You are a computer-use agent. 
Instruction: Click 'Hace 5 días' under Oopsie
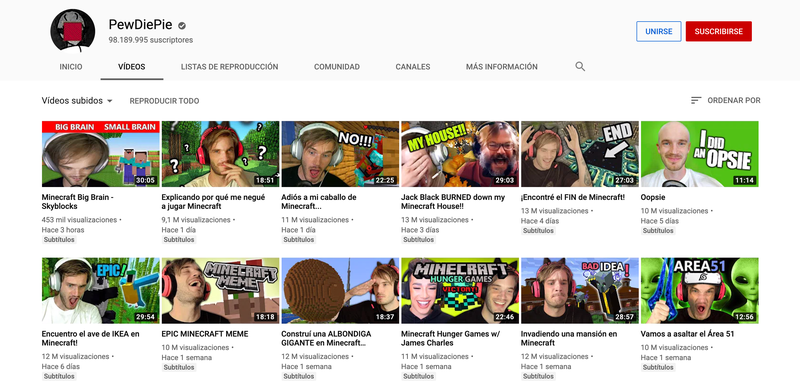(660, 221)
